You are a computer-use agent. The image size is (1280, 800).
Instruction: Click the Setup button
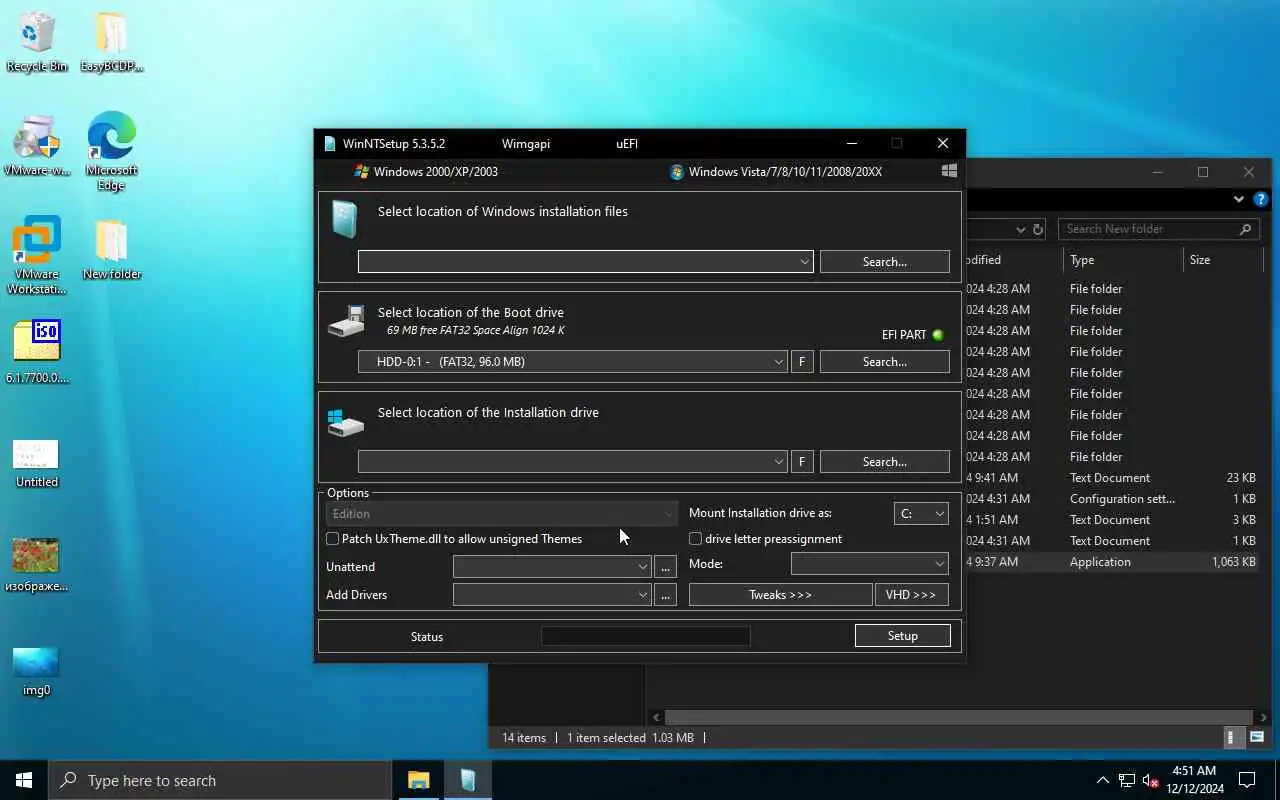point(902,636)
